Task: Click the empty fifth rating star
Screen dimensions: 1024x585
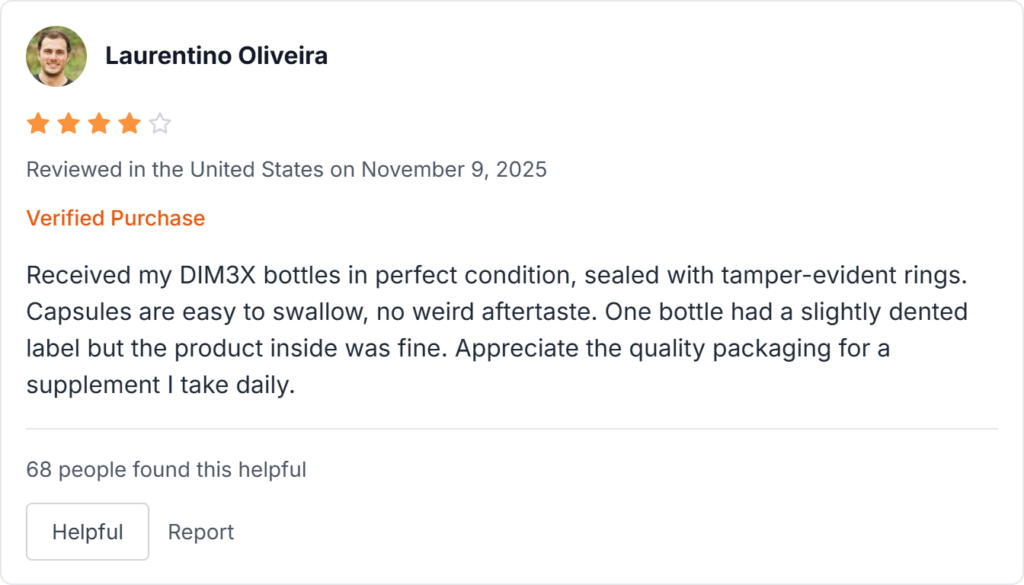Action: point(160,124)
